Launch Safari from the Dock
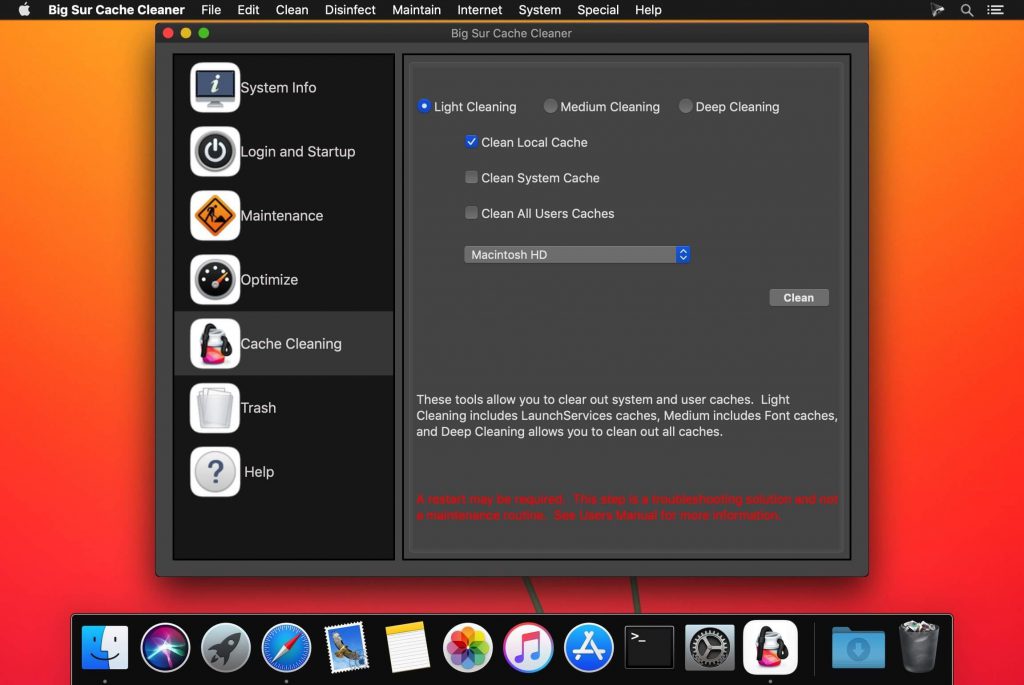 [x=286, y=648]
